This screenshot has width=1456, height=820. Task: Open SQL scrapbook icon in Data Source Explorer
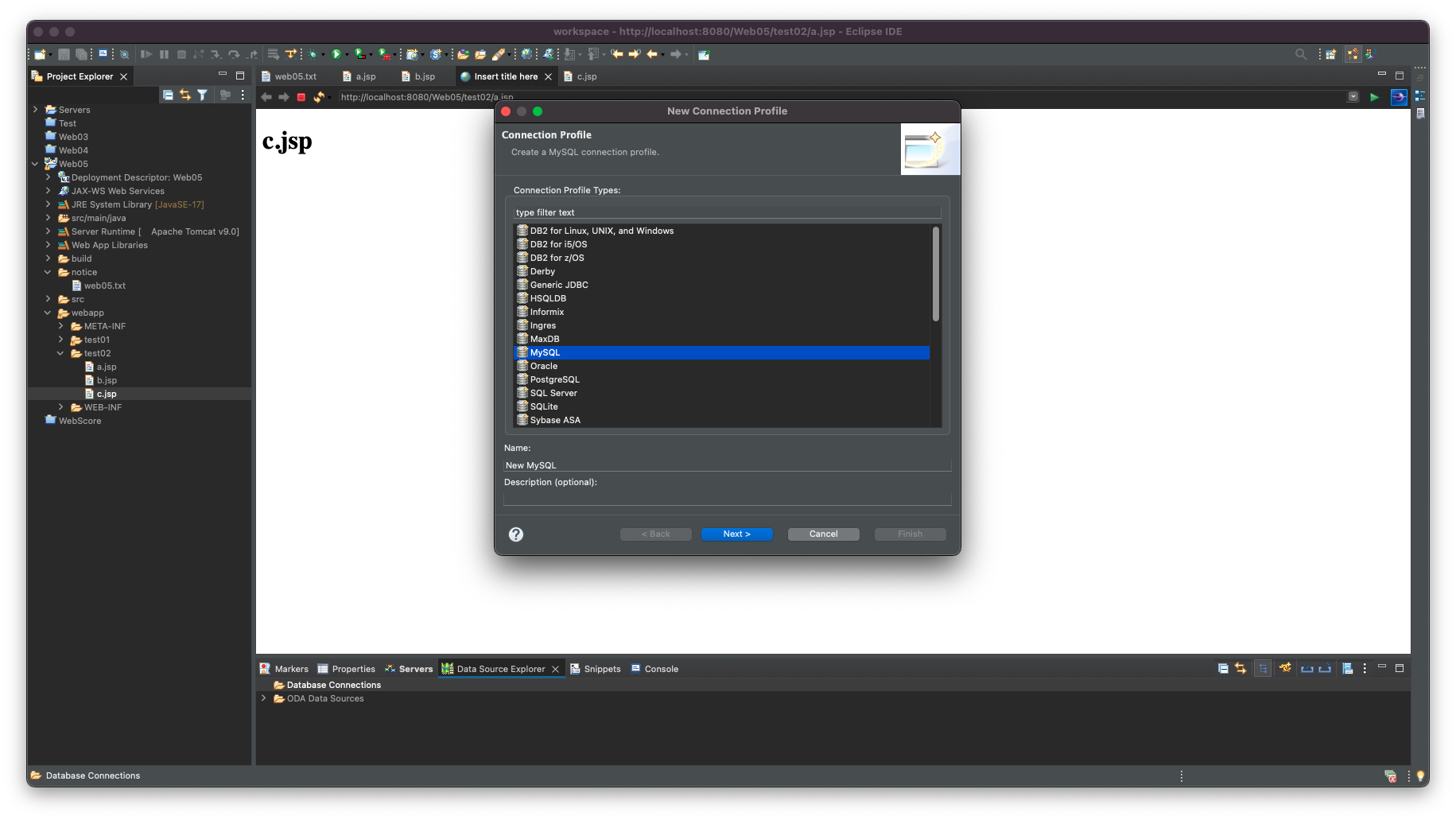[x=1347, y=668]
